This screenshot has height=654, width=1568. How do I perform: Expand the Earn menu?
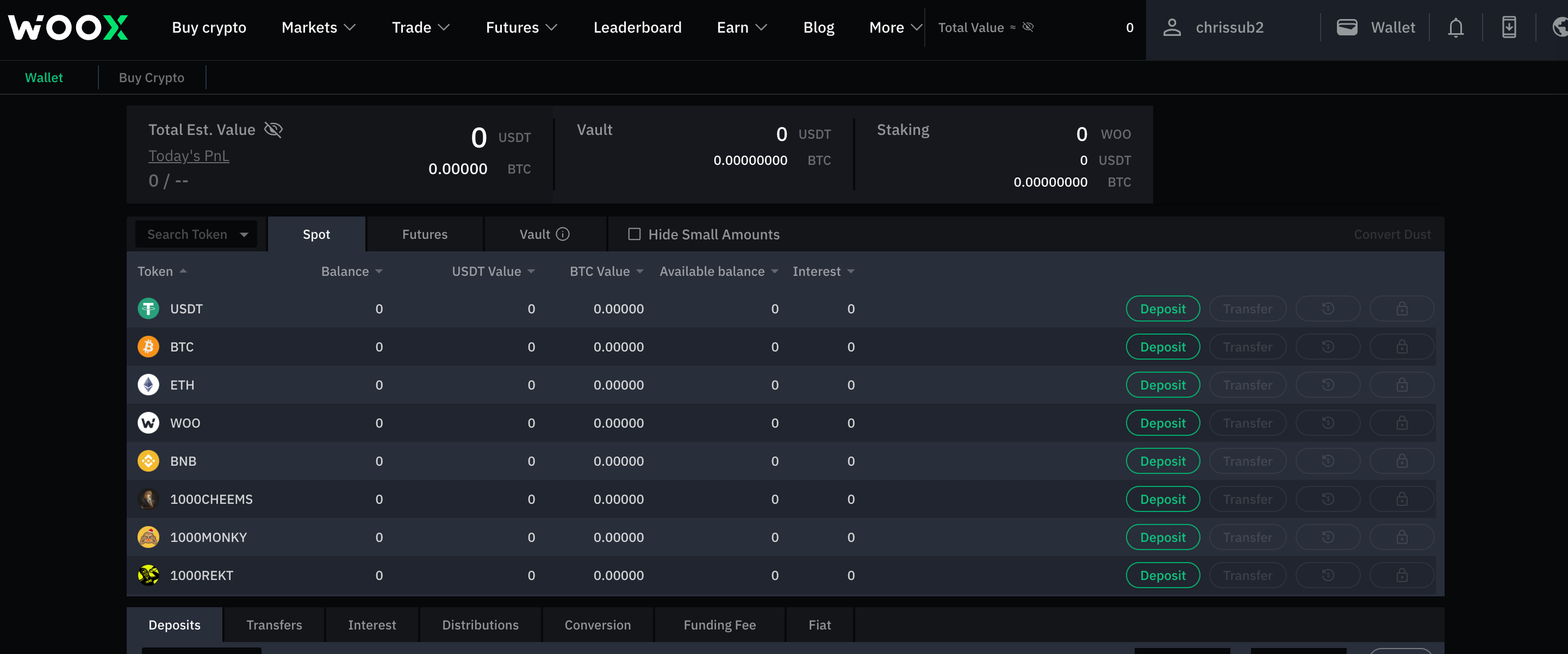[x=742, y=27]
